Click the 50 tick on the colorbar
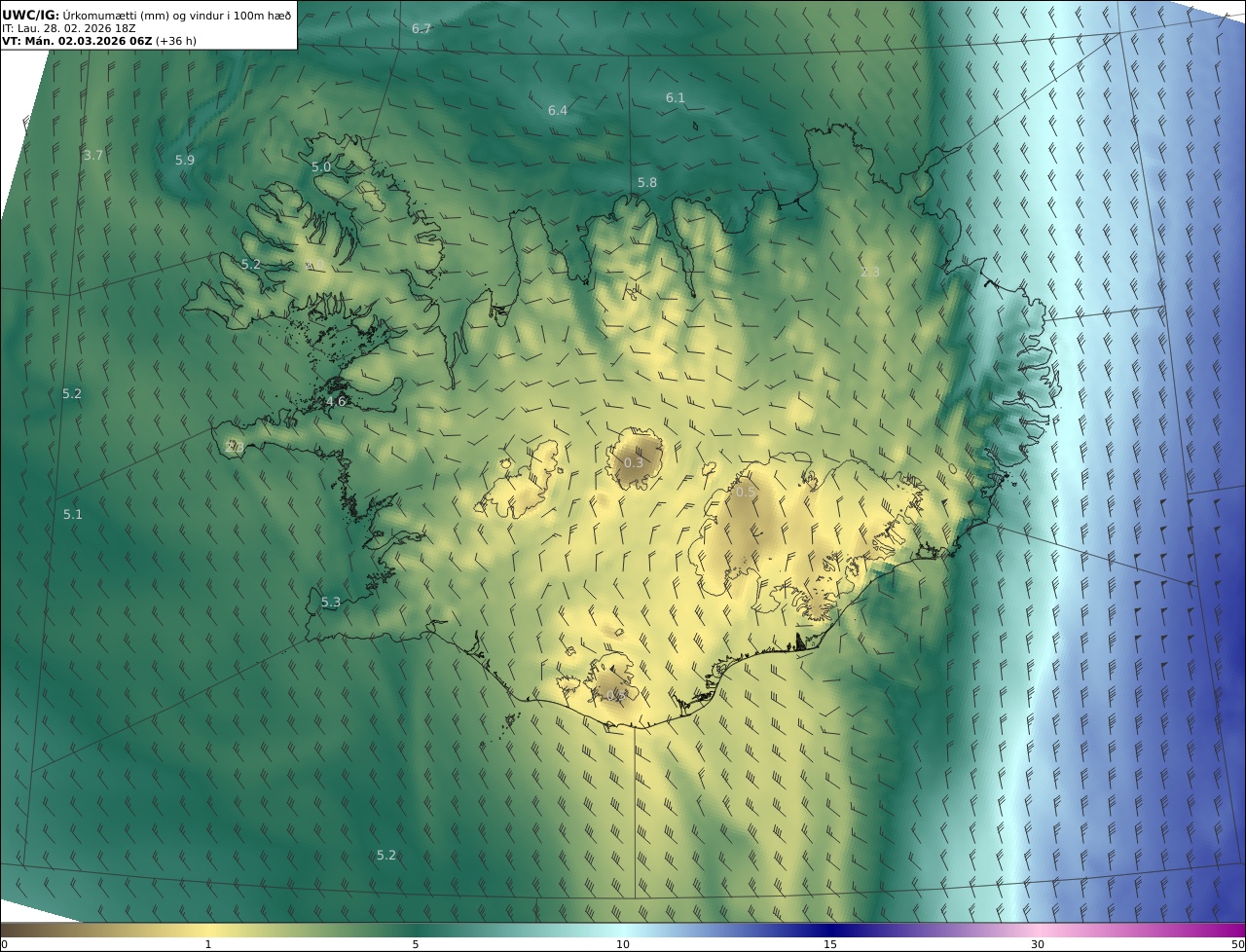 1237,944
